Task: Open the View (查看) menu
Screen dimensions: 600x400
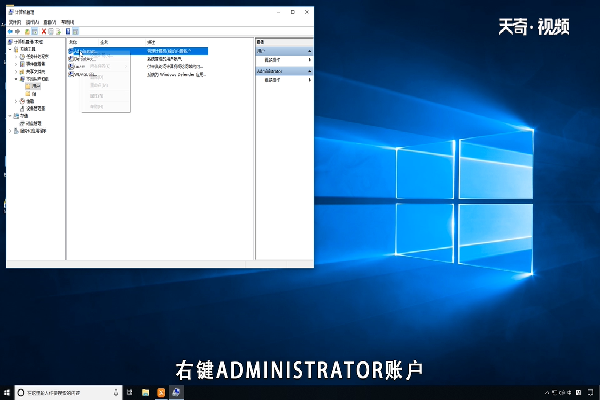Action: tap(50, 22)
